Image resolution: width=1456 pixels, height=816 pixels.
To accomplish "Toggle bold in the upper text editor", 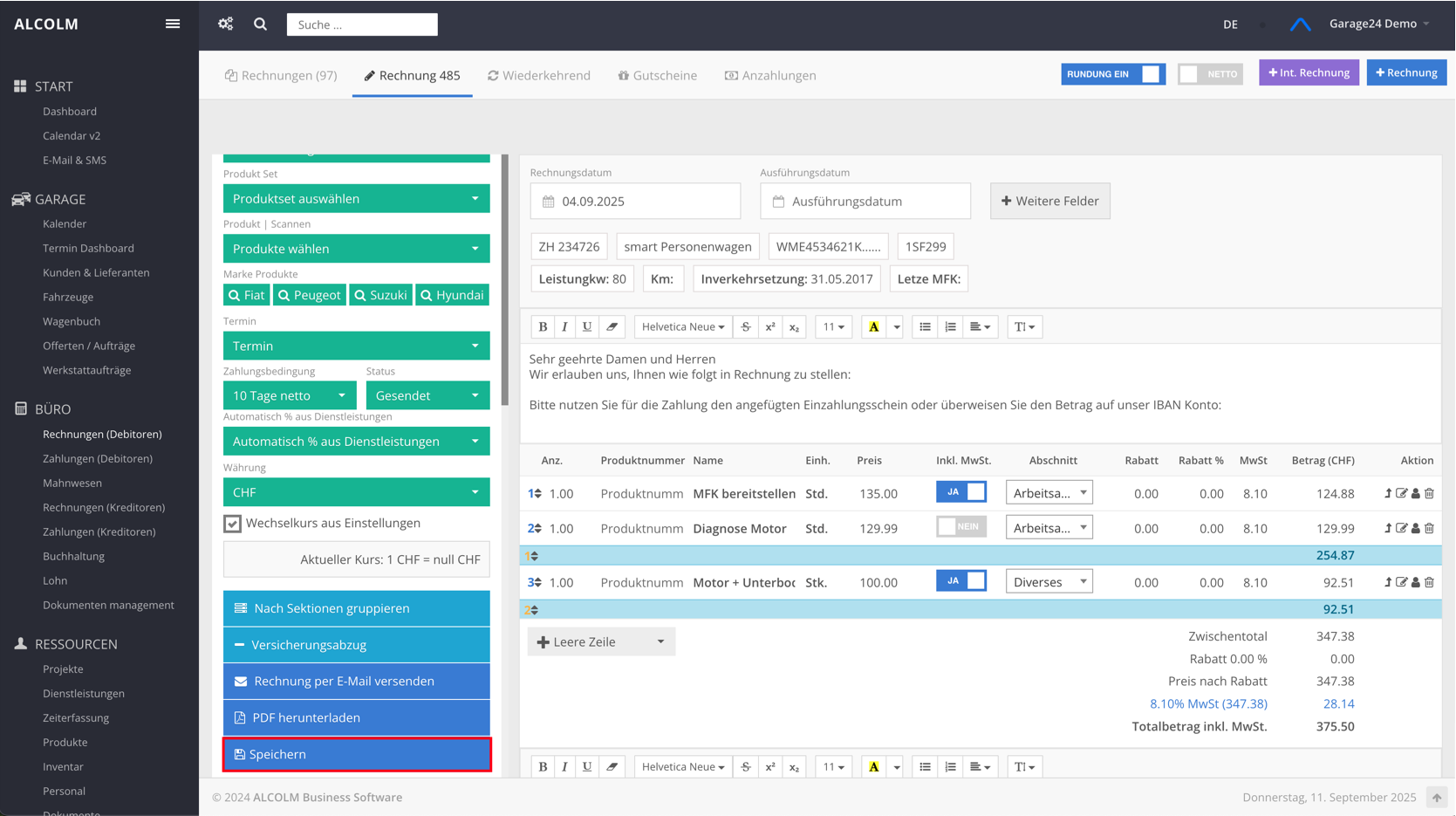I will click(x=543, y=326).
